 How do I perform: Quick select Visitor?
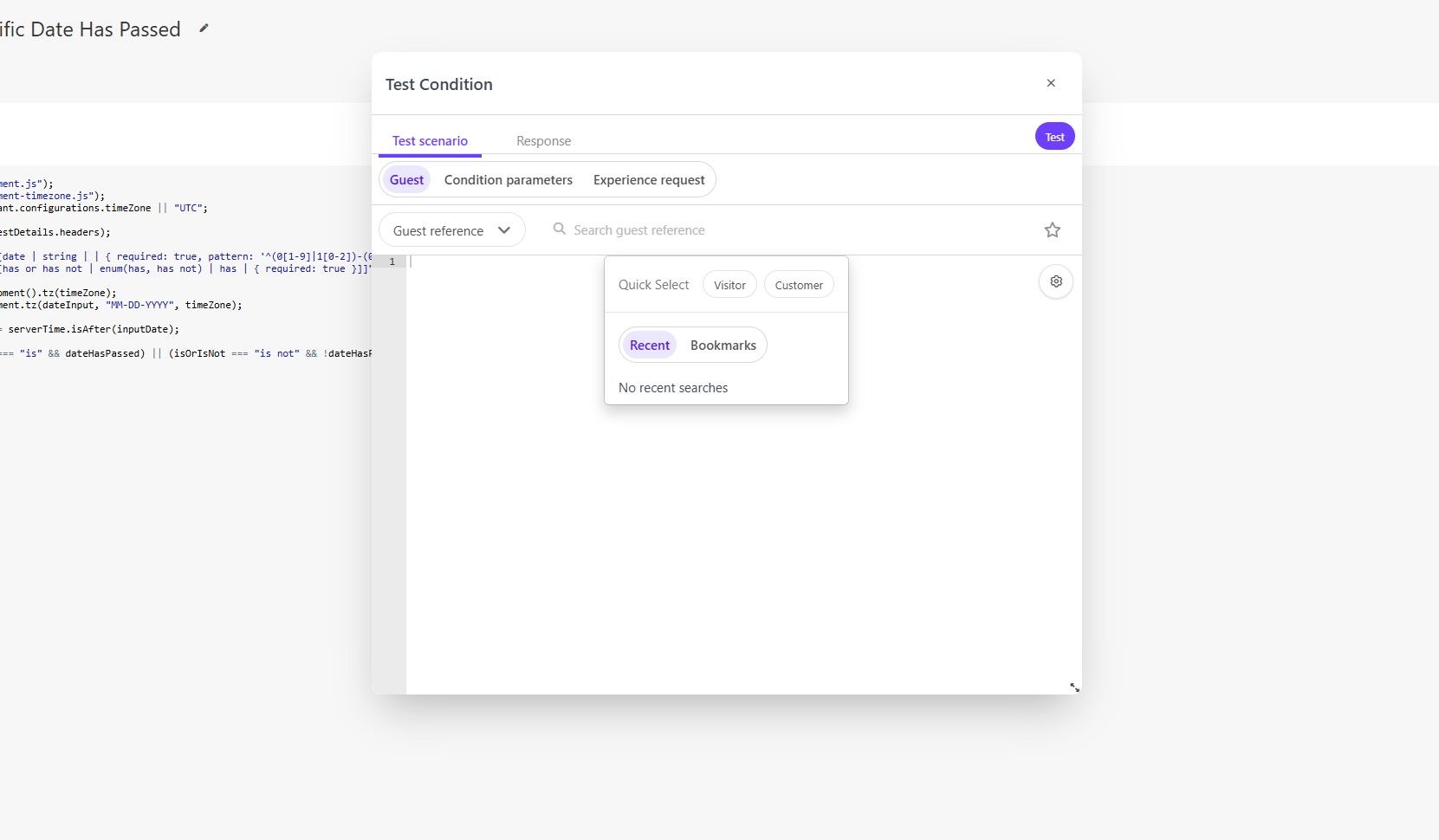[x=729, y=285]
